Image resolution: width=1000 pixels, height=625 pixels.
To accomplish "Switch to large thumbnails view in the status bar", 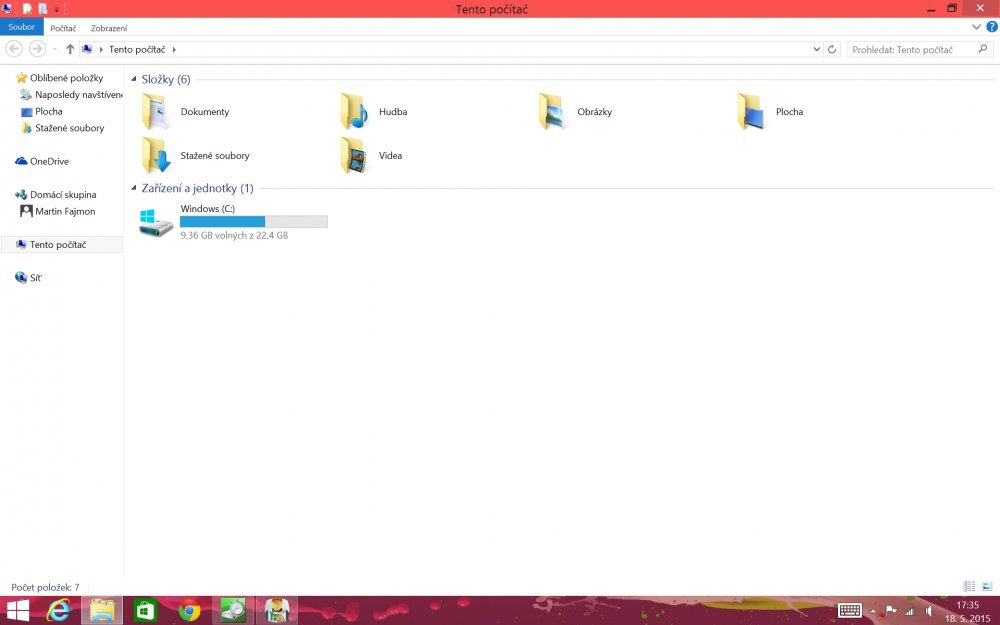I will click(986, 586).
